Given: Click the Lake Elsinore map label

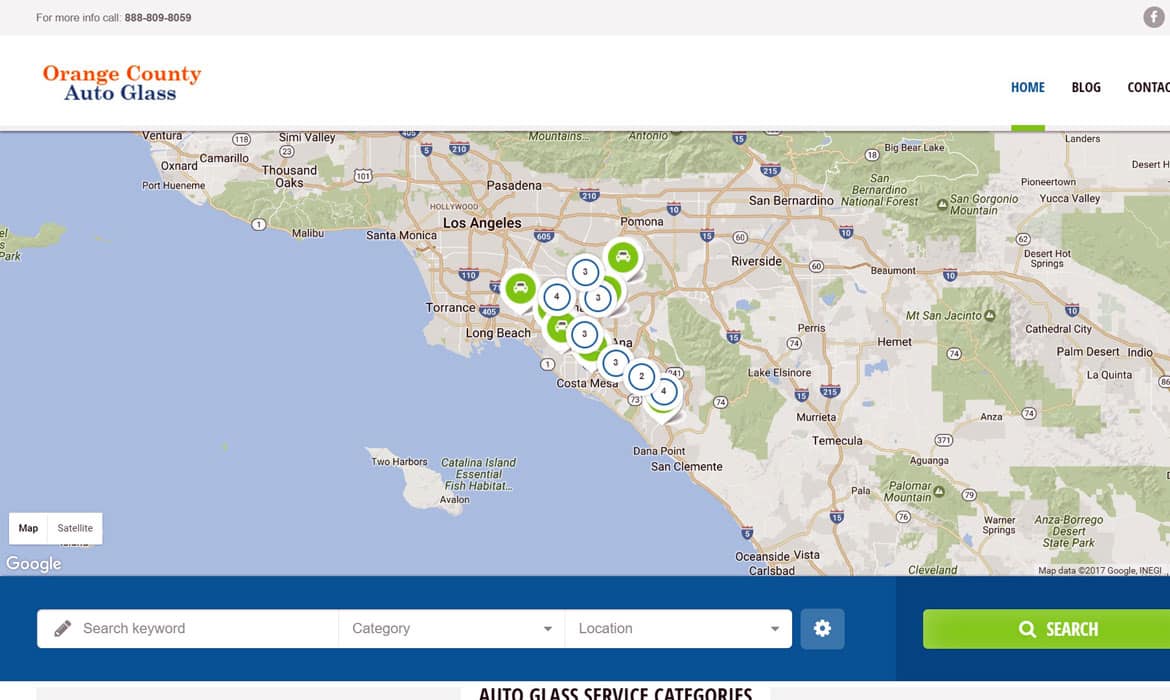Looking at the screenshot, I should 779,372.
